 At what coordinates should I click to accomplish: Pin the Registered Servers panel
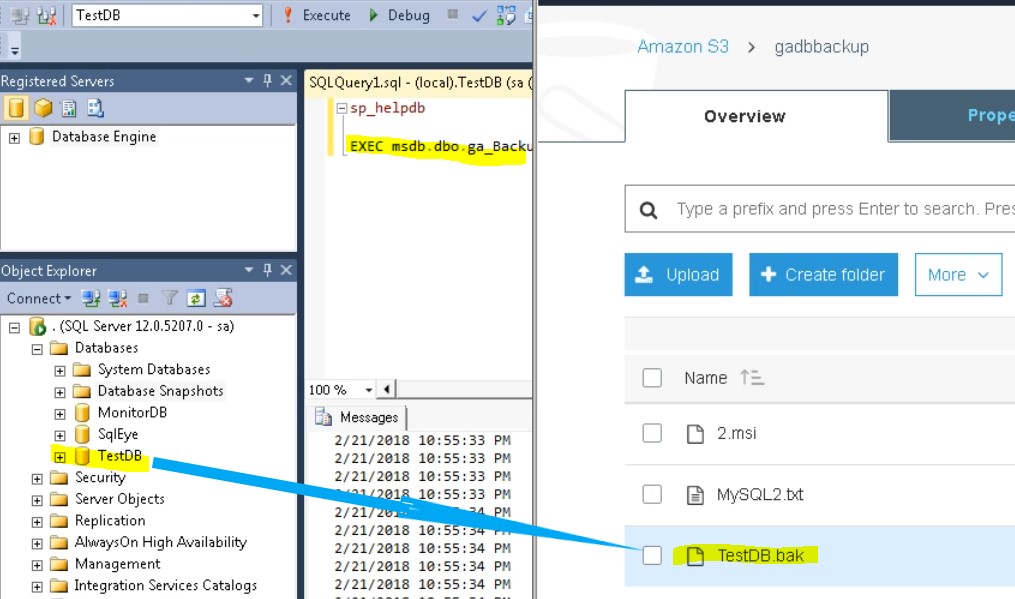(x=267, y=80)
